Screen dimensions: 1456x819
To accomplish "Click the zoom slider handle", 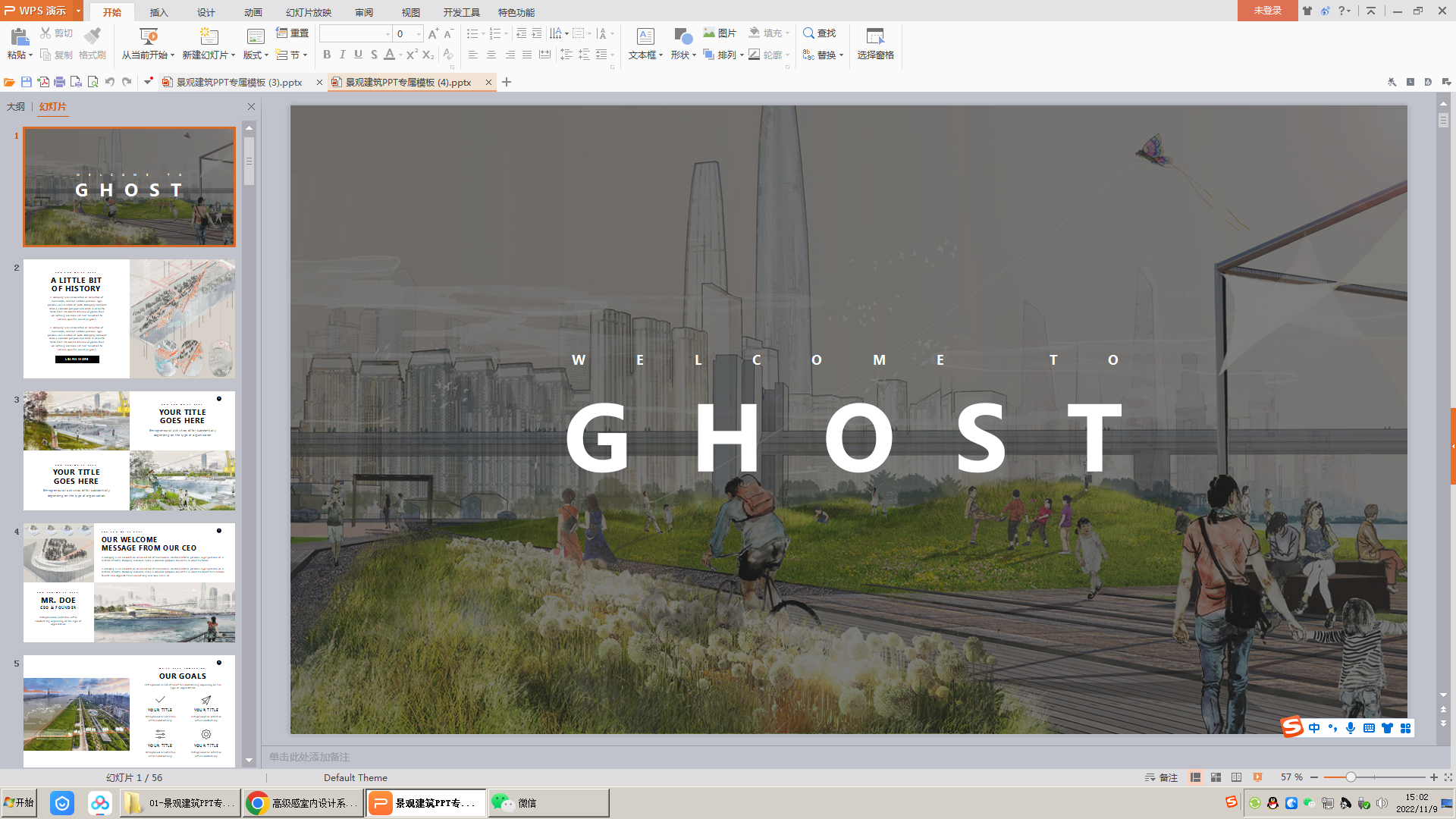I will coord(1351,777).
